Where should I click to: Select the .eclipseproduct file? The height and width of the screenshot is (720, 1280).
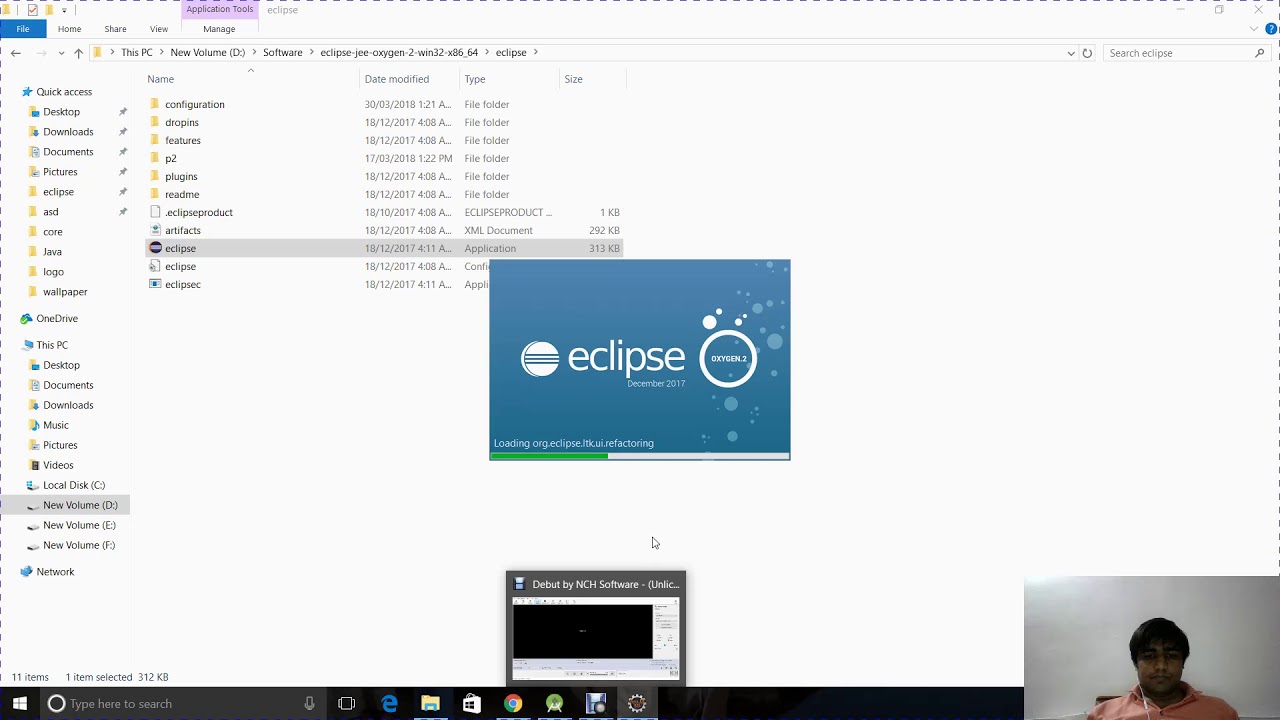click(x=198, y=212)
